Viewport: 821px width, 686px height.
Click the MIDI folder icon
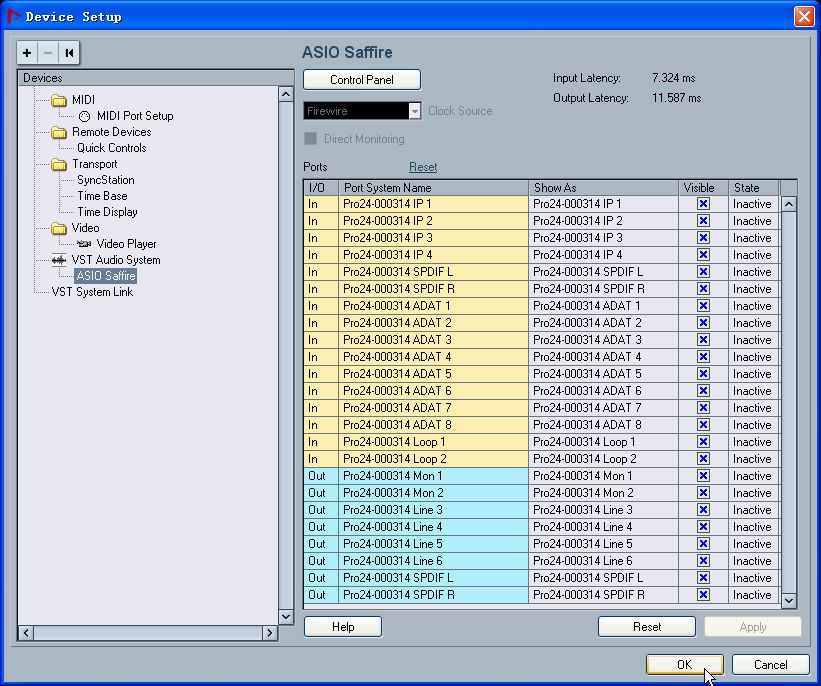tap(59, 100)
